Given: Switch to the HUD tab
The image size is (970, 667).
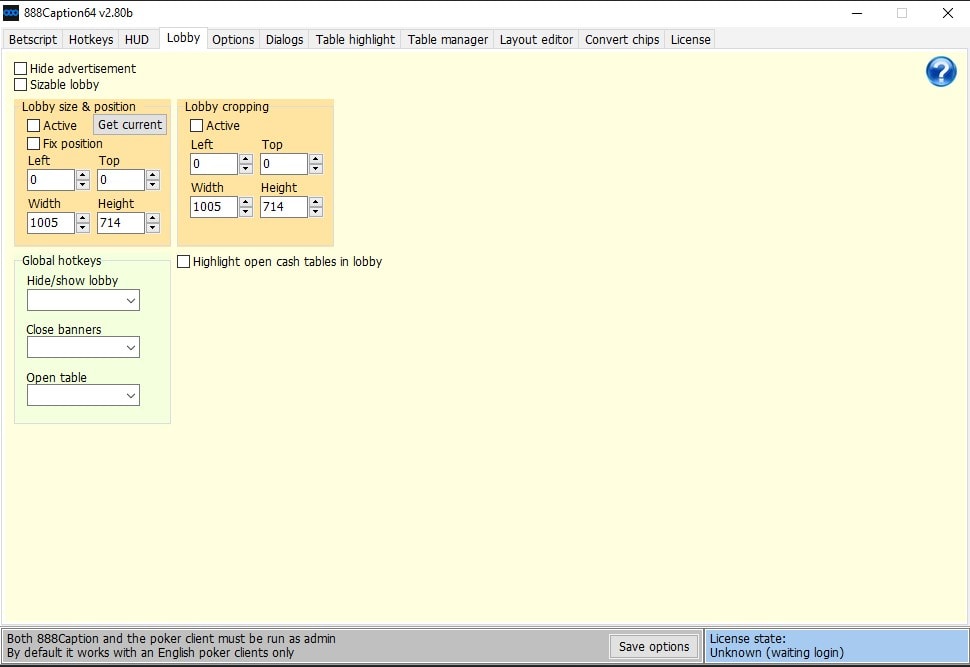Looking at the screenshot, I should [137, 40].
